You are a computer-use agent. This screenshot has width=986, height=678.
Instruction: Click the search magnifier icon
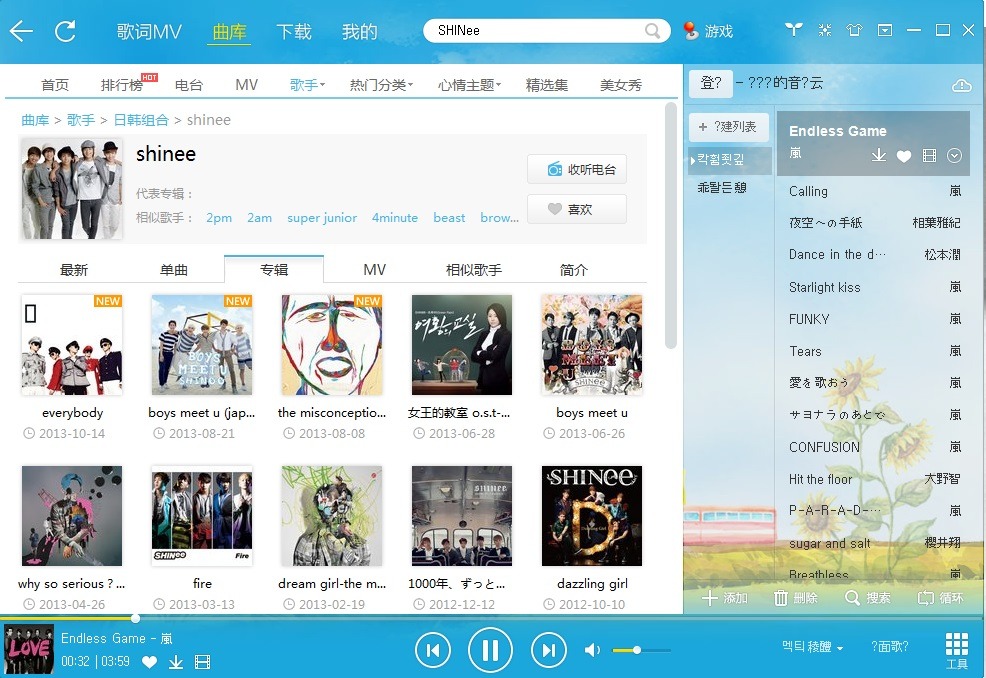(x=653, y=30)
